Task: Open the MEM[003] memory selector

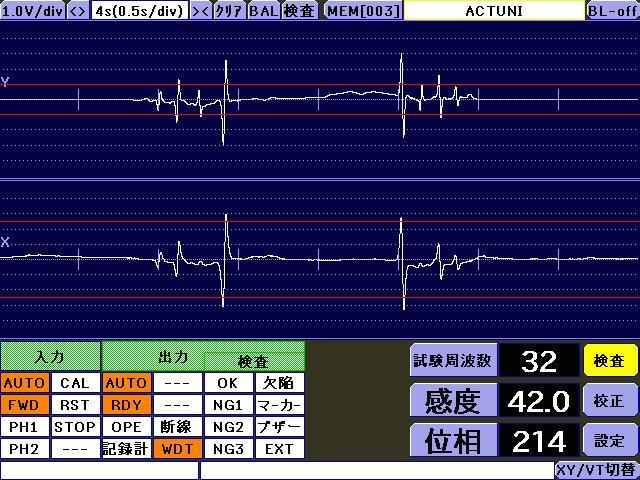Action: tap(363, 10)
